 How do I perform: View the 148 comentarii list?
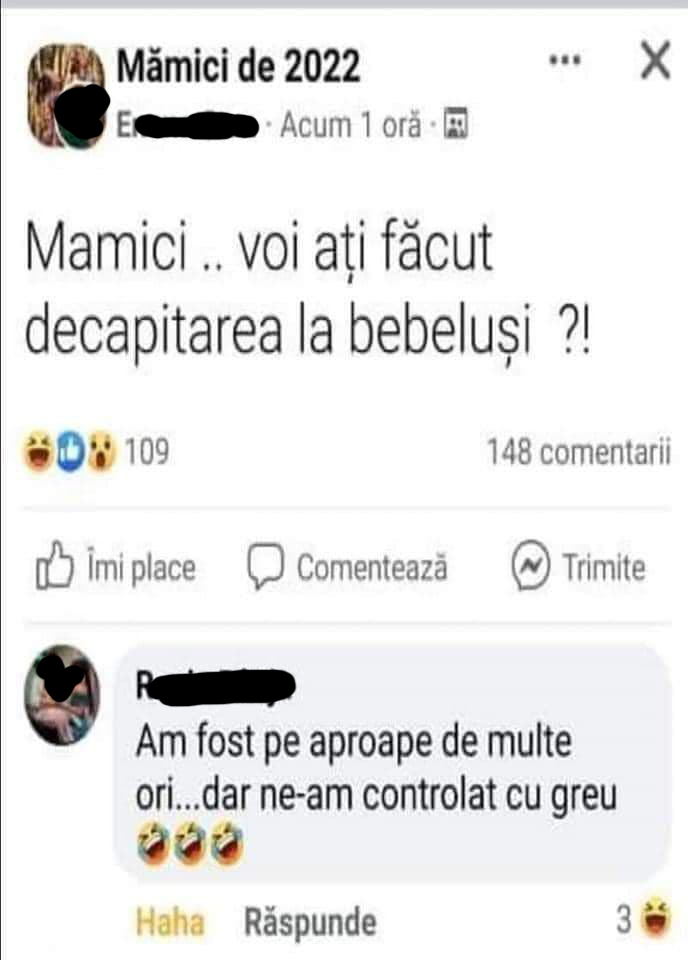tap(579, 452)
